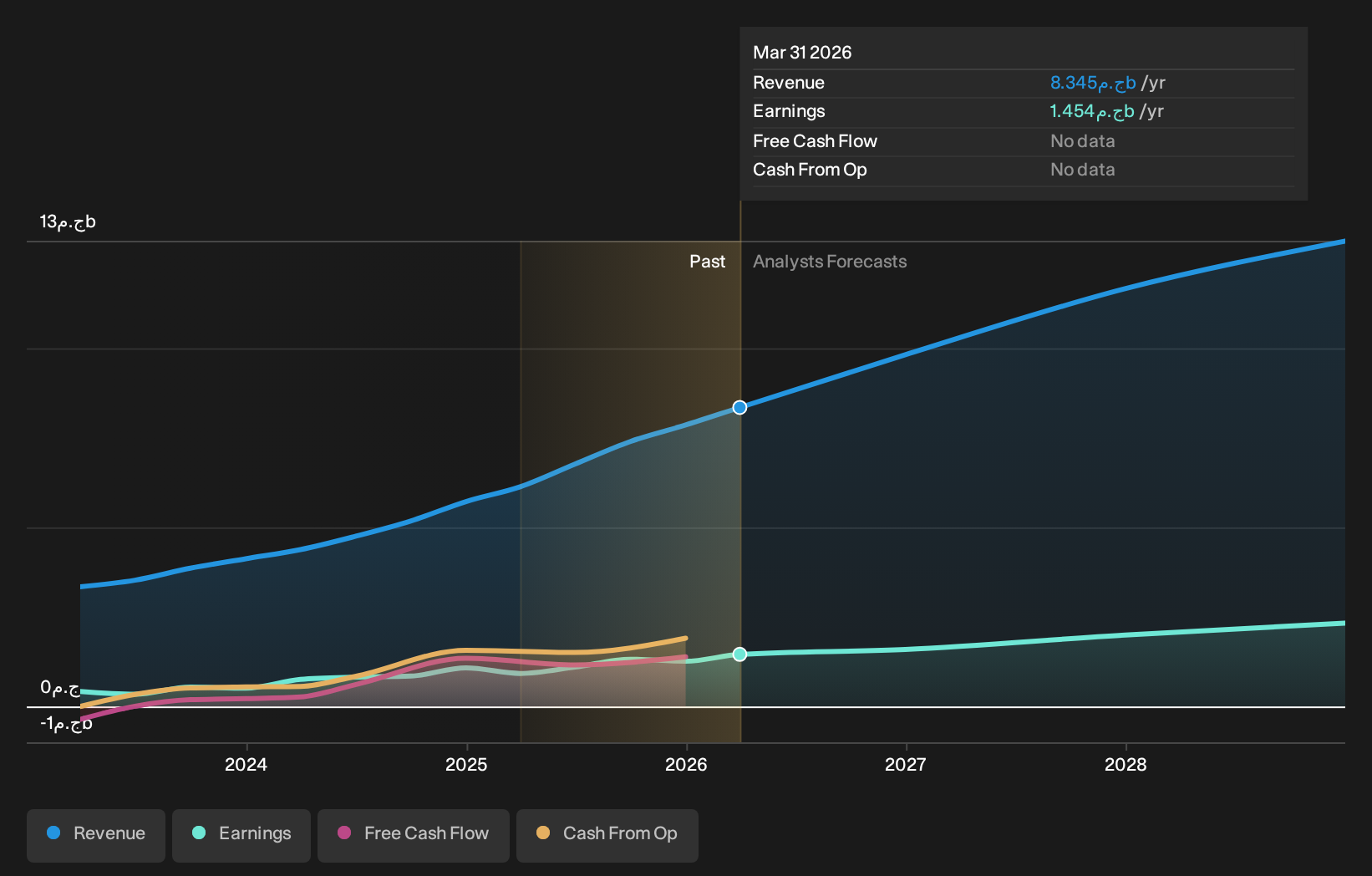Click the 'Free Cash Flow' row label in tooltip
This screenshot has width=1372, height=876.
pyautogui.click(x=815, y=141)
